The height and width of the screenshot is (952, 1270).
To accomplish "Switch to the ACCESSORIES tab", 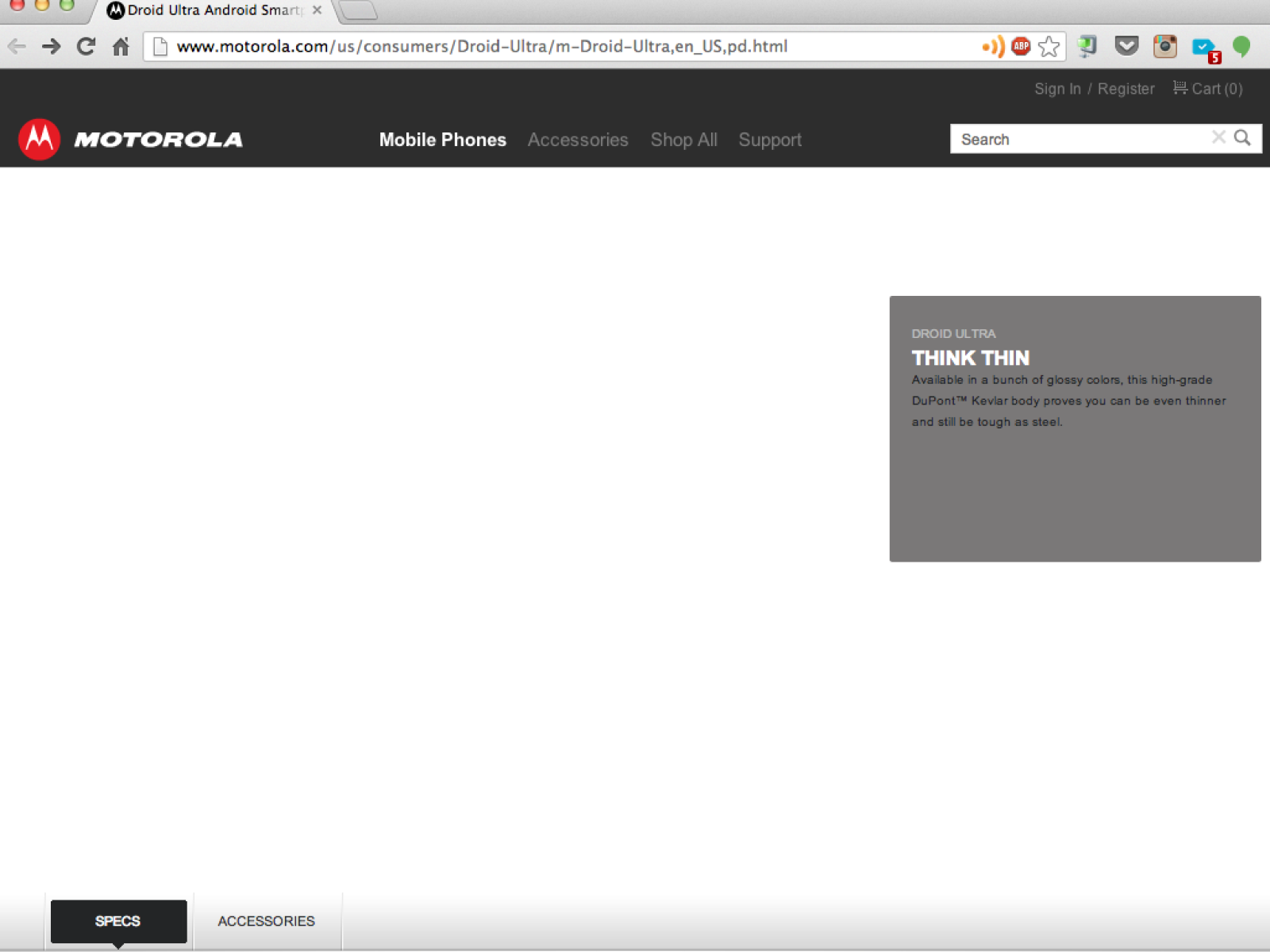I will tap(266, 921).
